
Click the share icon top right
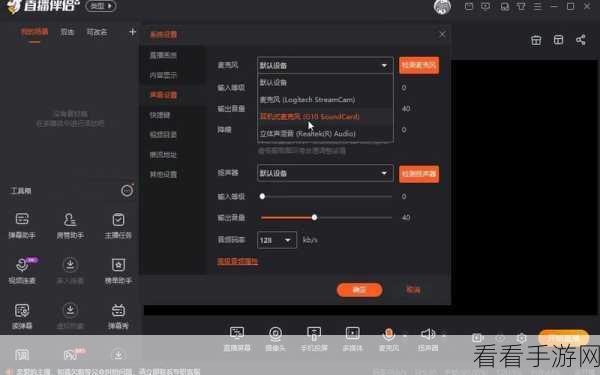point(580,40)
